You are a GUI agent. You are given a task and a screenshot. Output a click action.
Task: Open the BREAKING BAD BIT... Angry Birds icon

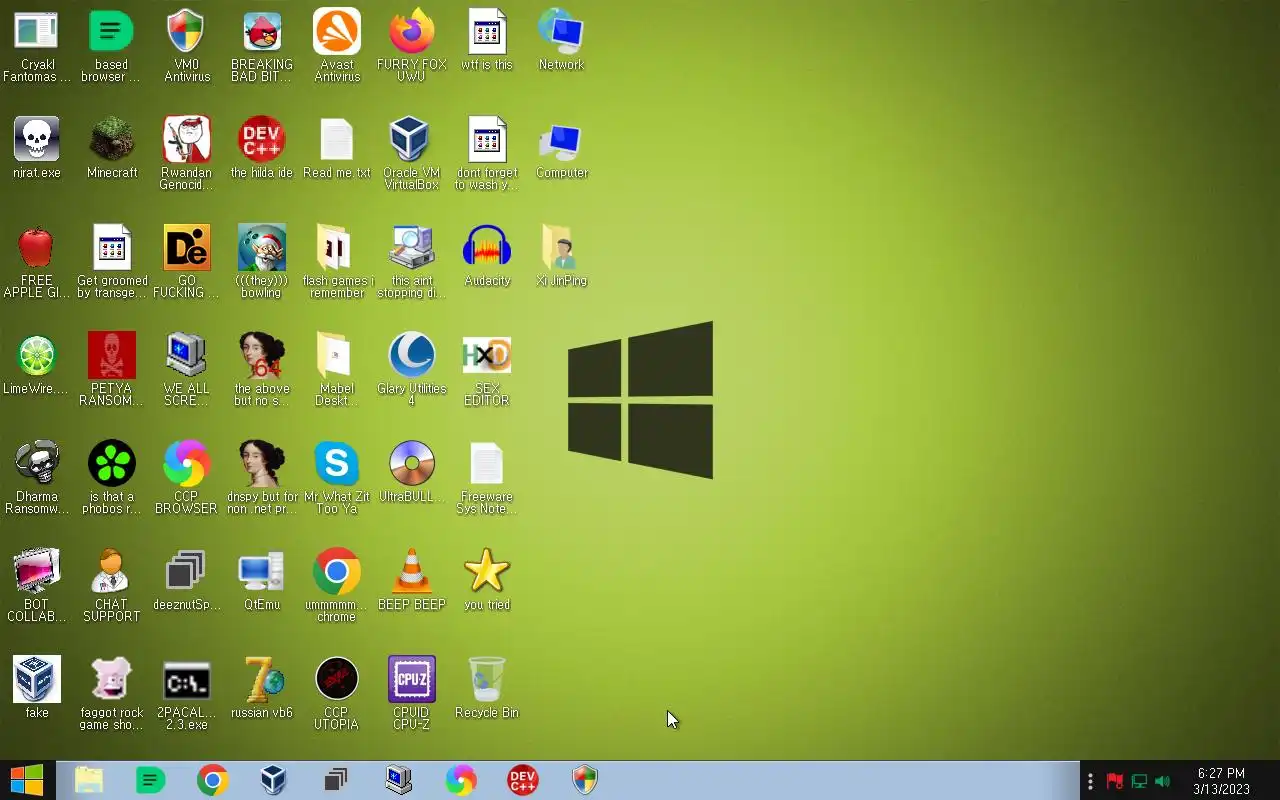point(262,32)
